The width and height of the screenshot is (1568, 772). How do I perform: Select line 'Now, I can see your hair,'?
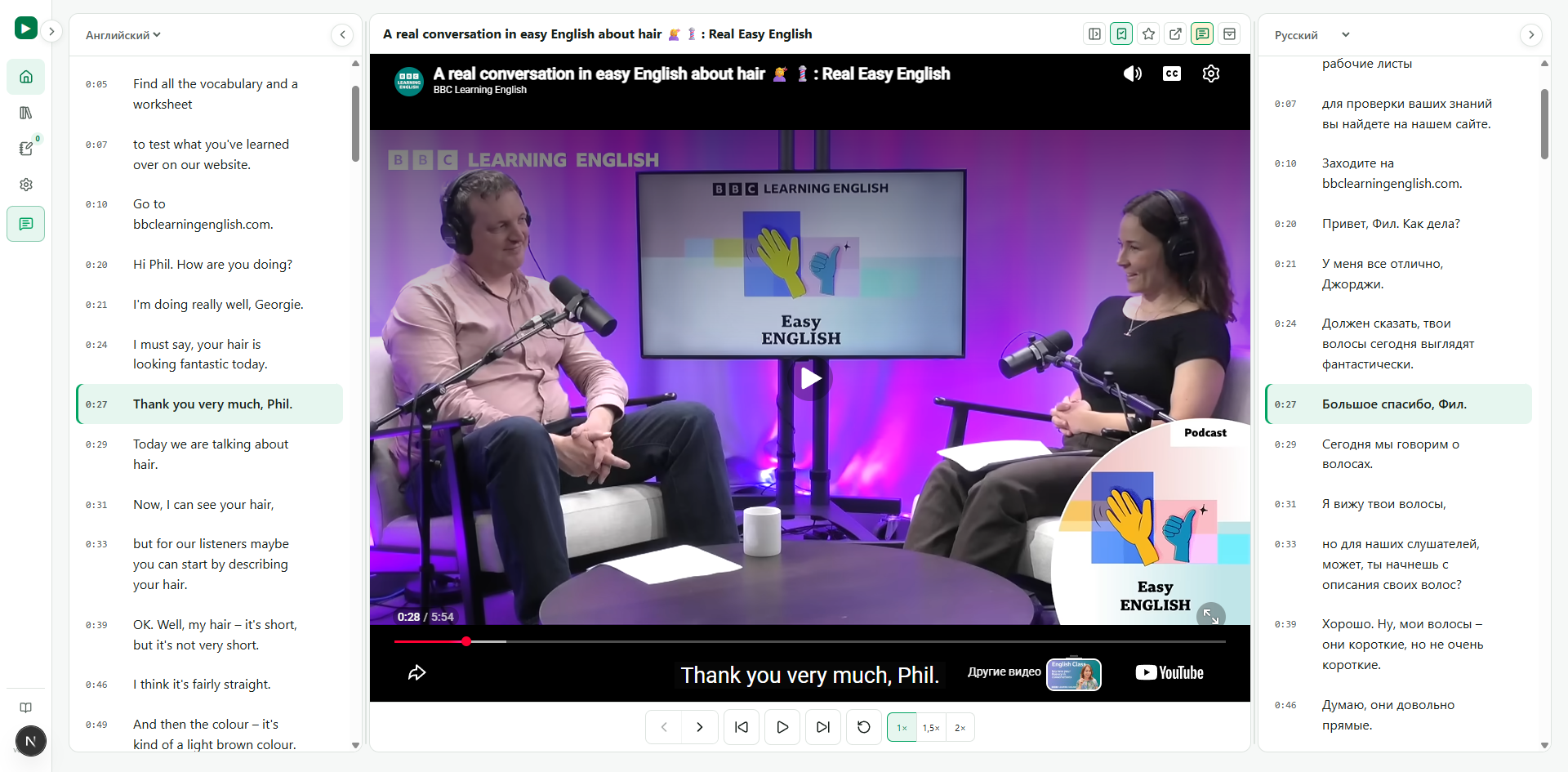coord(210,505)
